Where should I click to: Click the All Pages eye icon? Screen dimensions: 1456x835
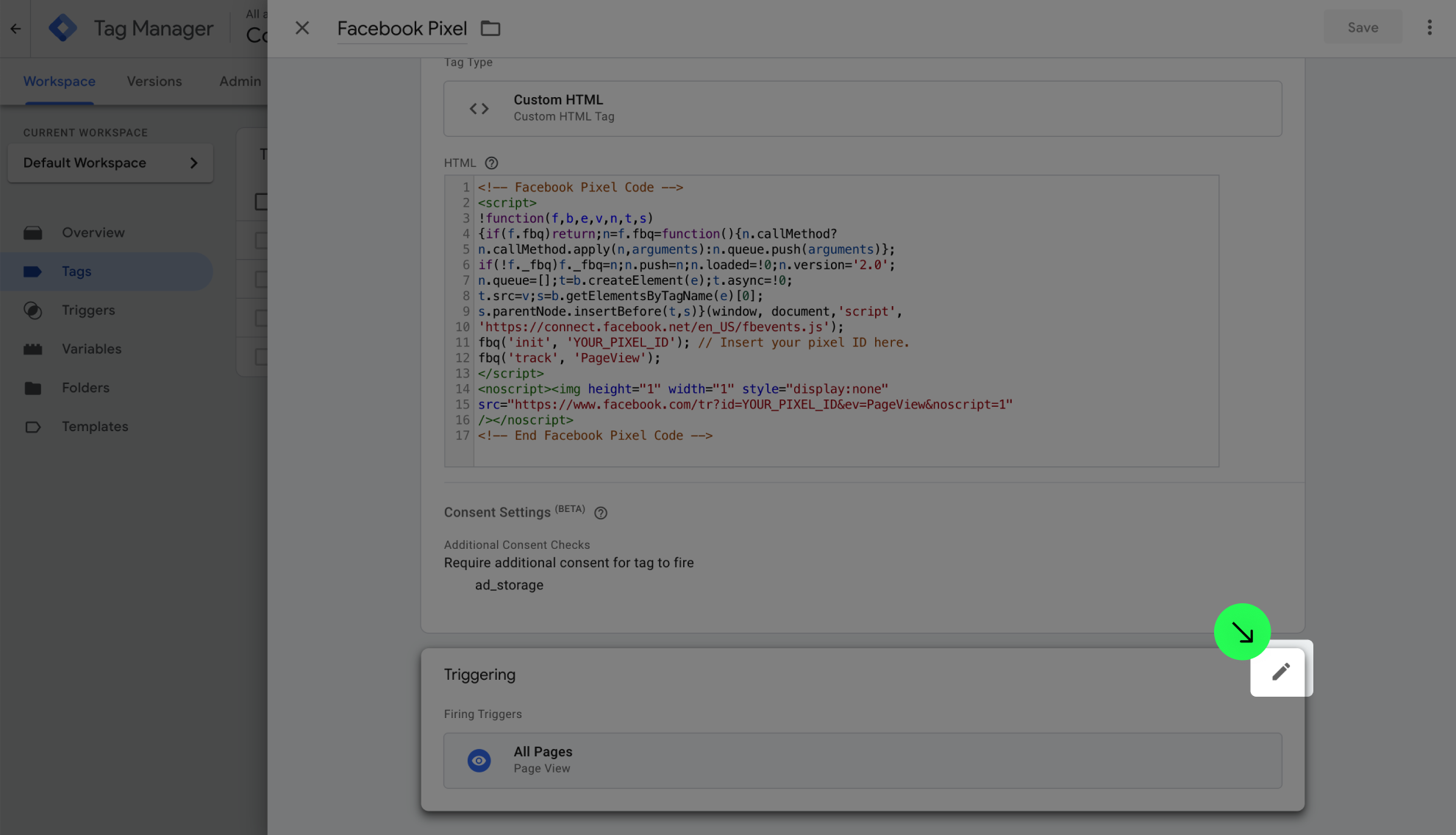click(479, 761)
